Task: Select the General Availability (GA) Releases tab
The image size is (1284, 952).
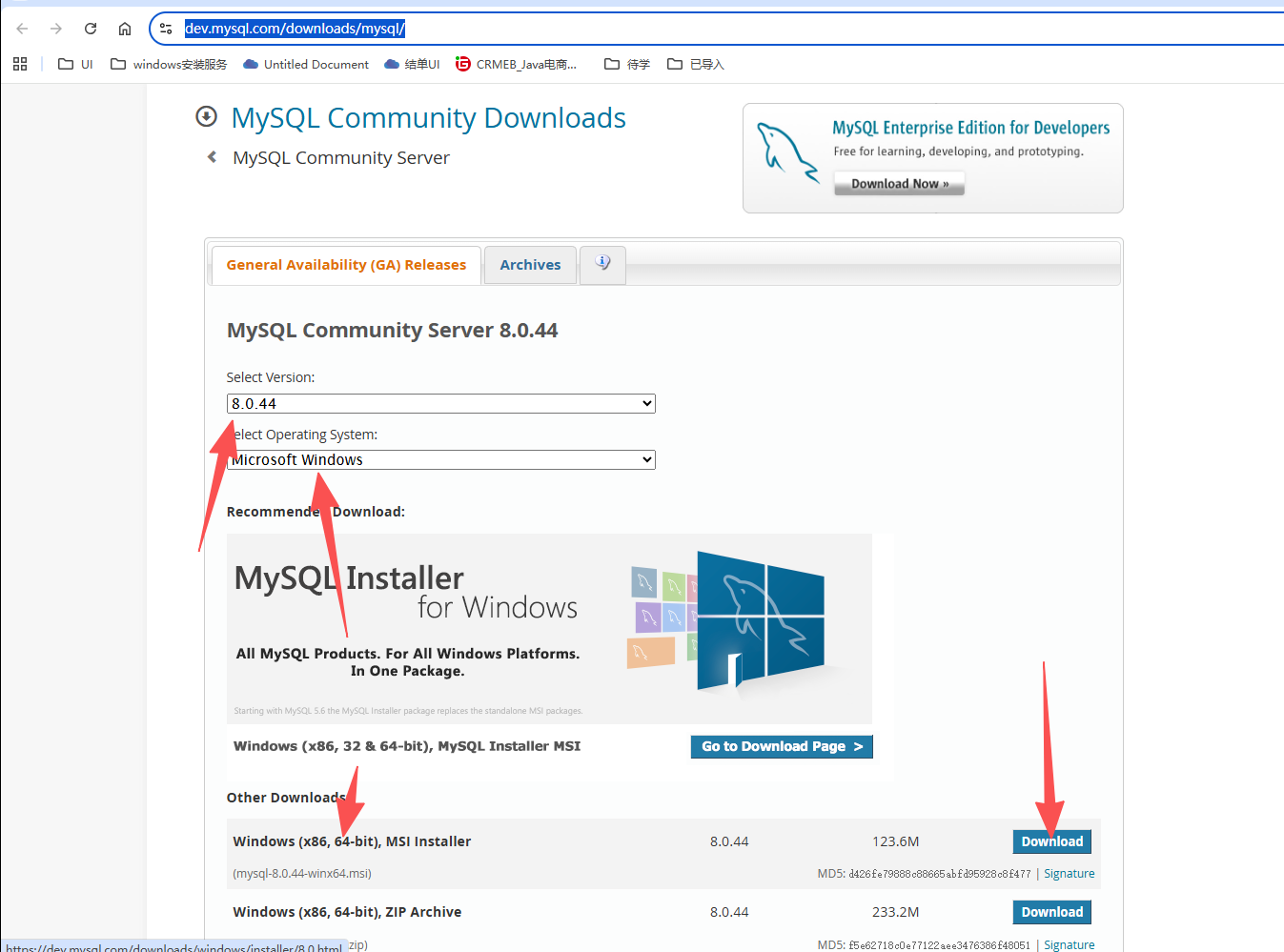Action: [346, 265]
